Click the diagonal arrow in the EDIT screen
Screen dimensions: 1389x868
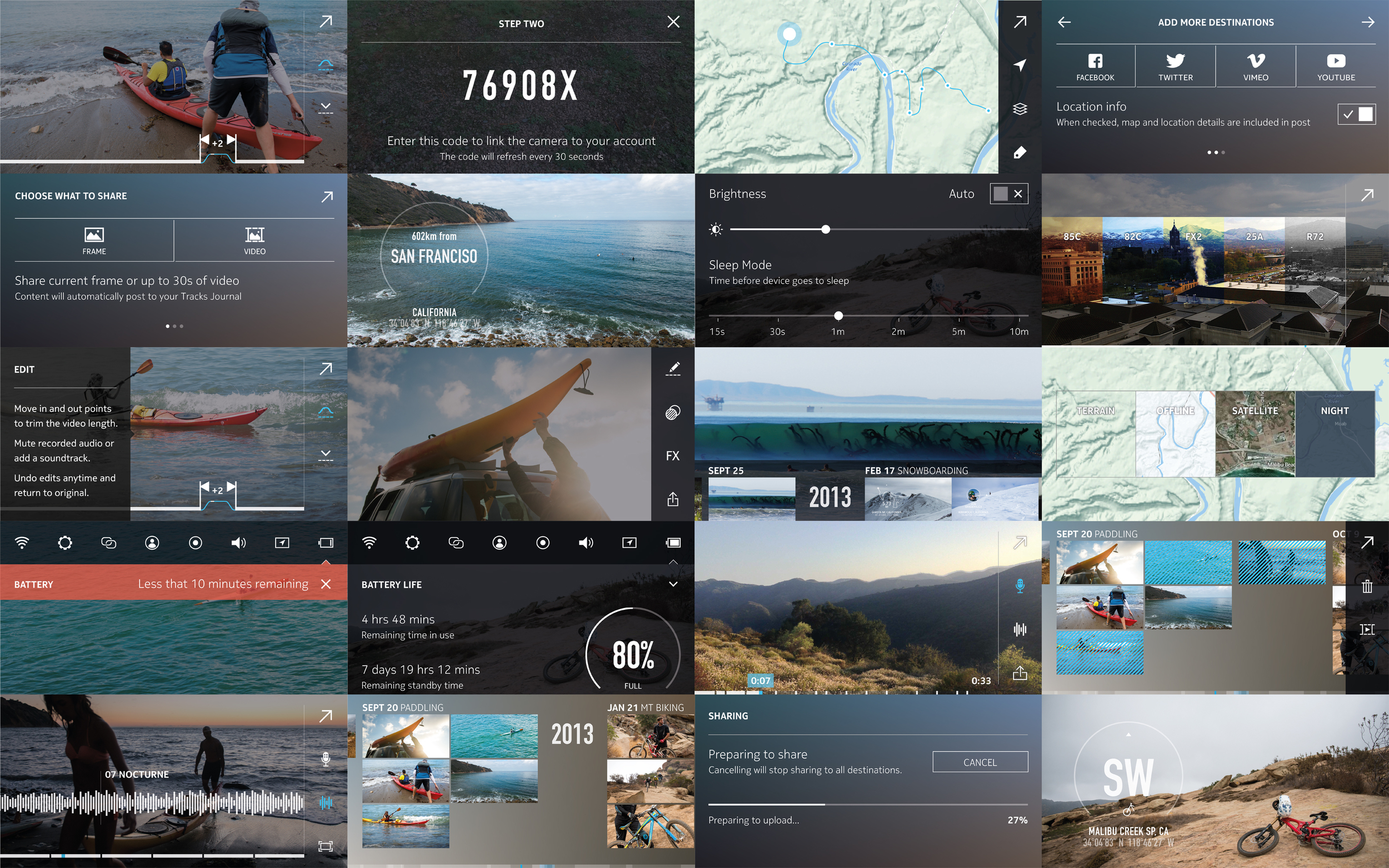326,369
